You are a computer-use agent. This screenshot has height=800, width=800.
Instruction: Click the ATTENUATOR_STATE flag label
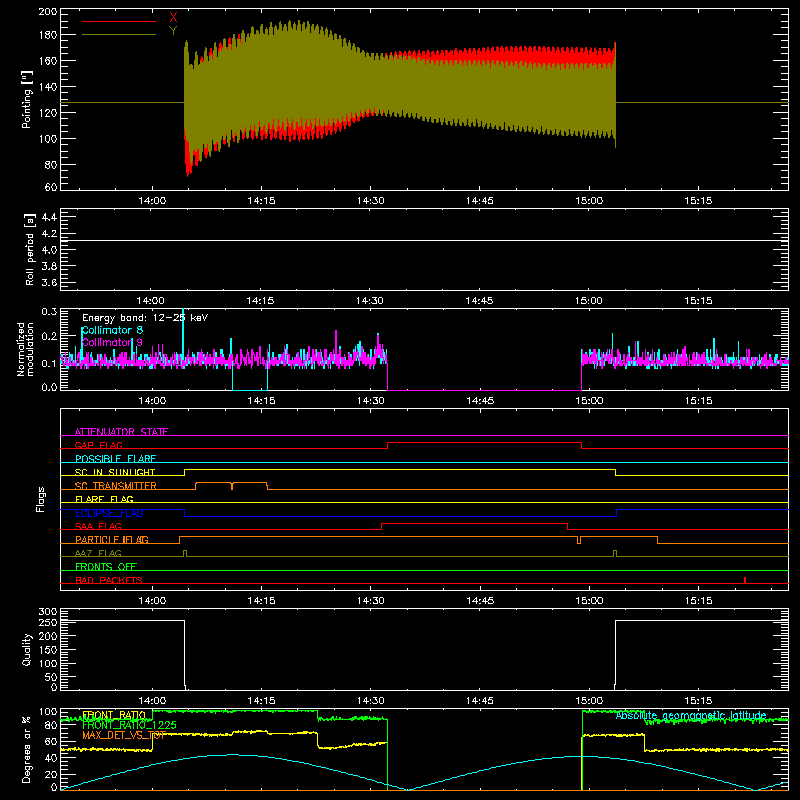(x=121, y=432)
